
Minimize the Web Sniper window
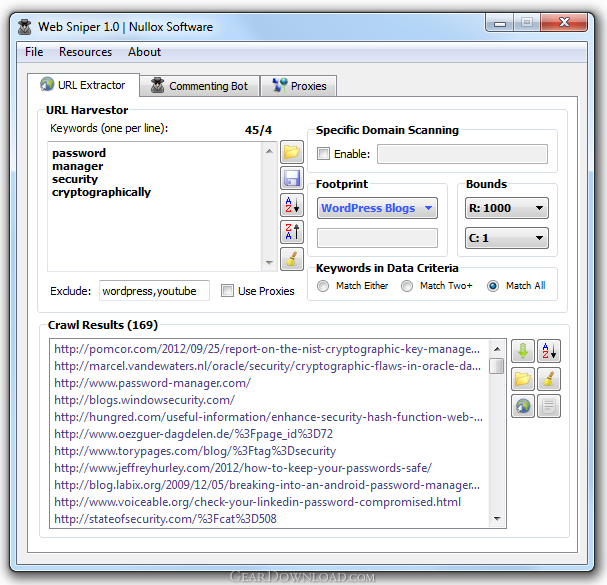(x=500, y=23)
